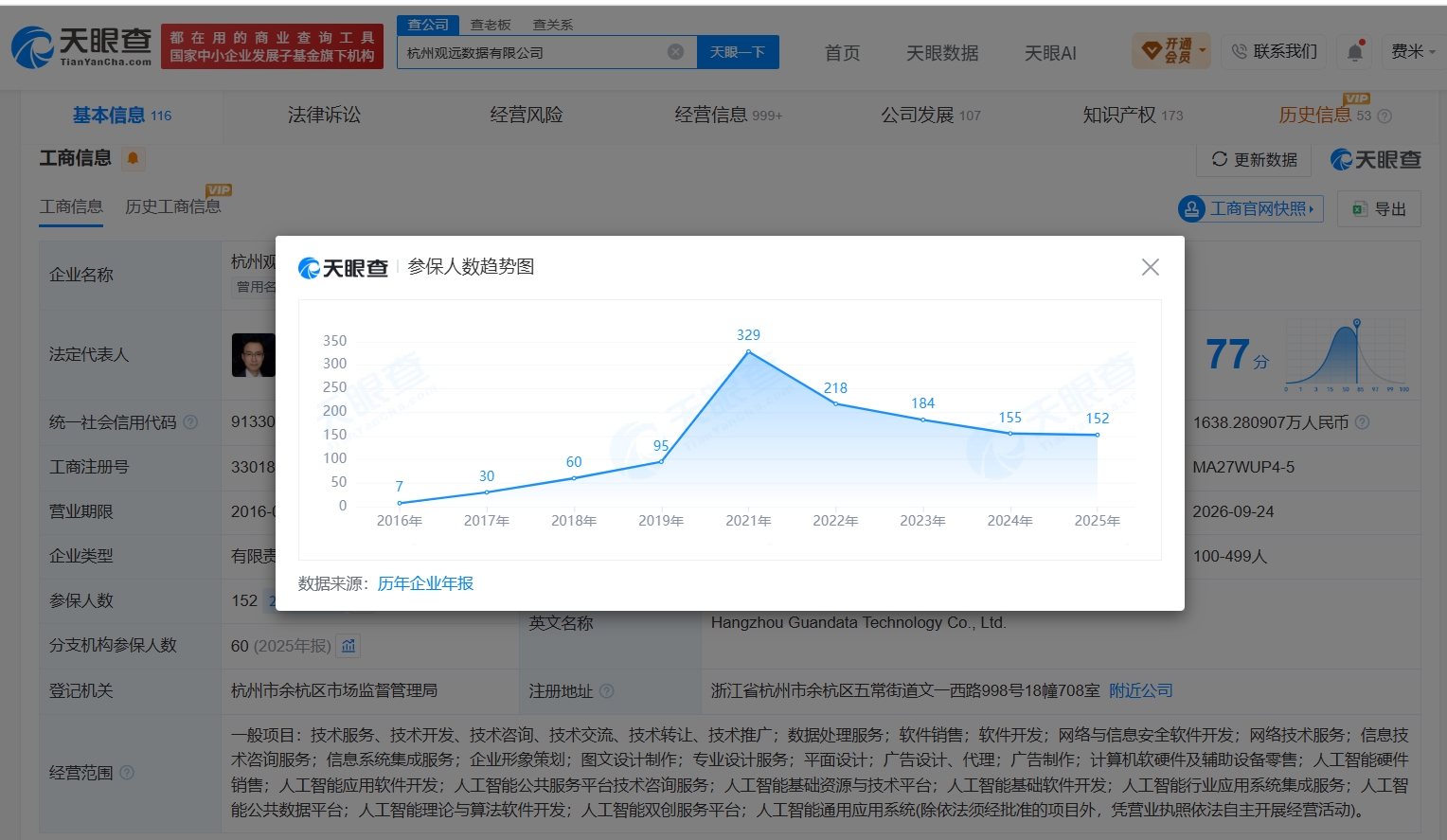Click the 更新数据 refresh button
This screenshot has width=1447, height=840.
coord(1254,159)
